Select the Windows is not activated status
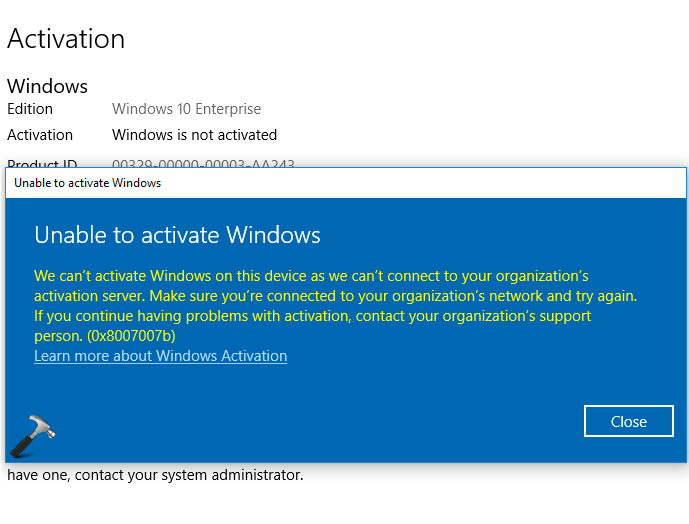The image size is (689, 524). pos(194,135)
